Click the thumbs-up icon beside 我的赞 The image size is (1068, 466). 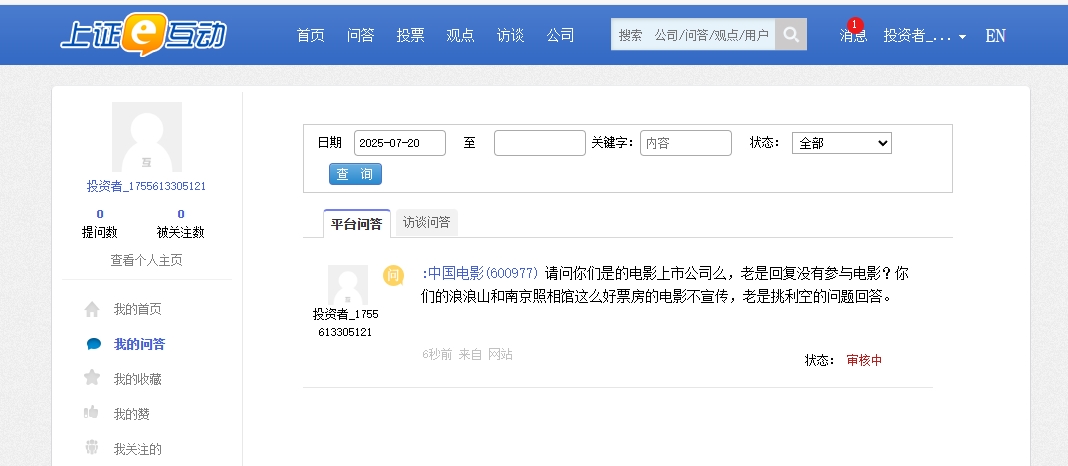[x=91, y=413]
